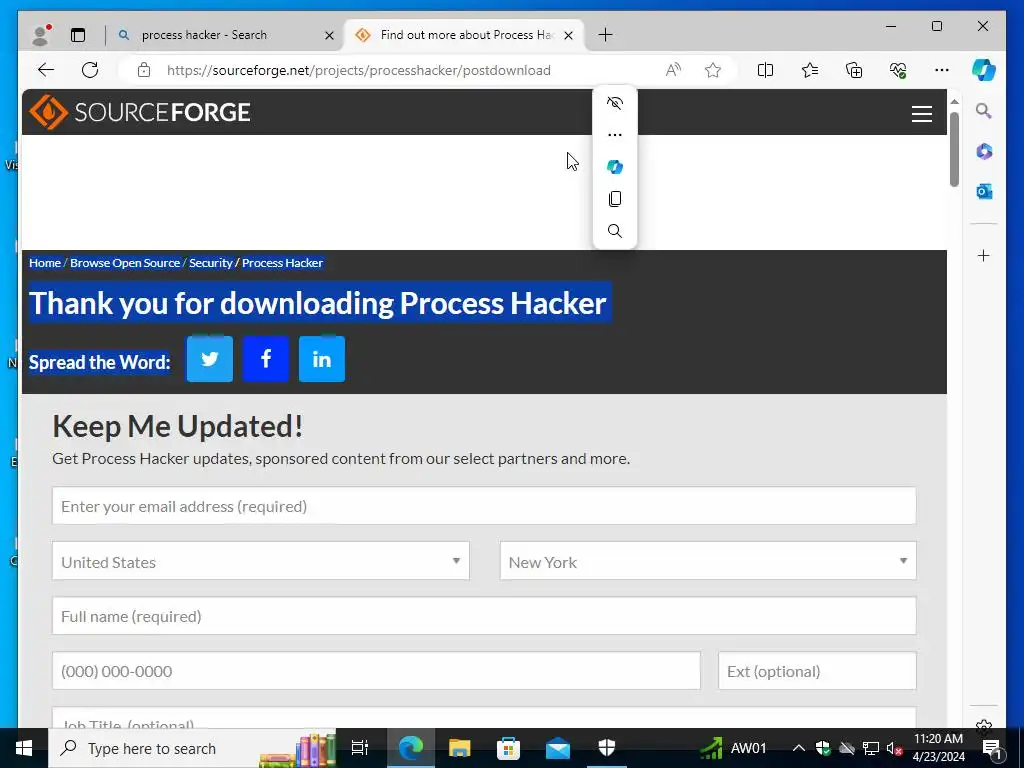The width and height of the screenshot is (1024, 768).
Task: Open the profile avatar icon
Action: pos(40,35)
